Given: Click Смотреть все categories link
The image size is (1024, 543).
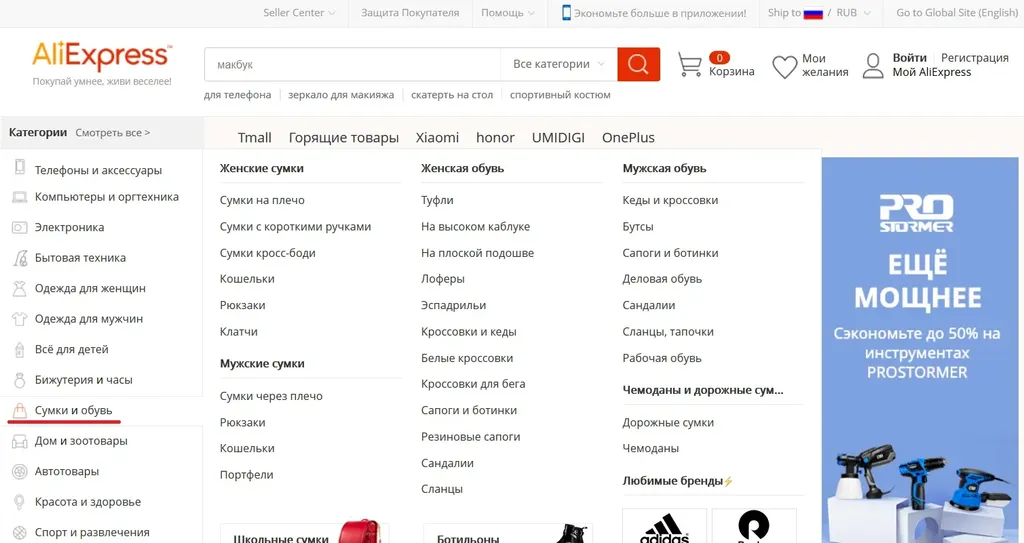Looking at the screenshot, I should 112,133.
